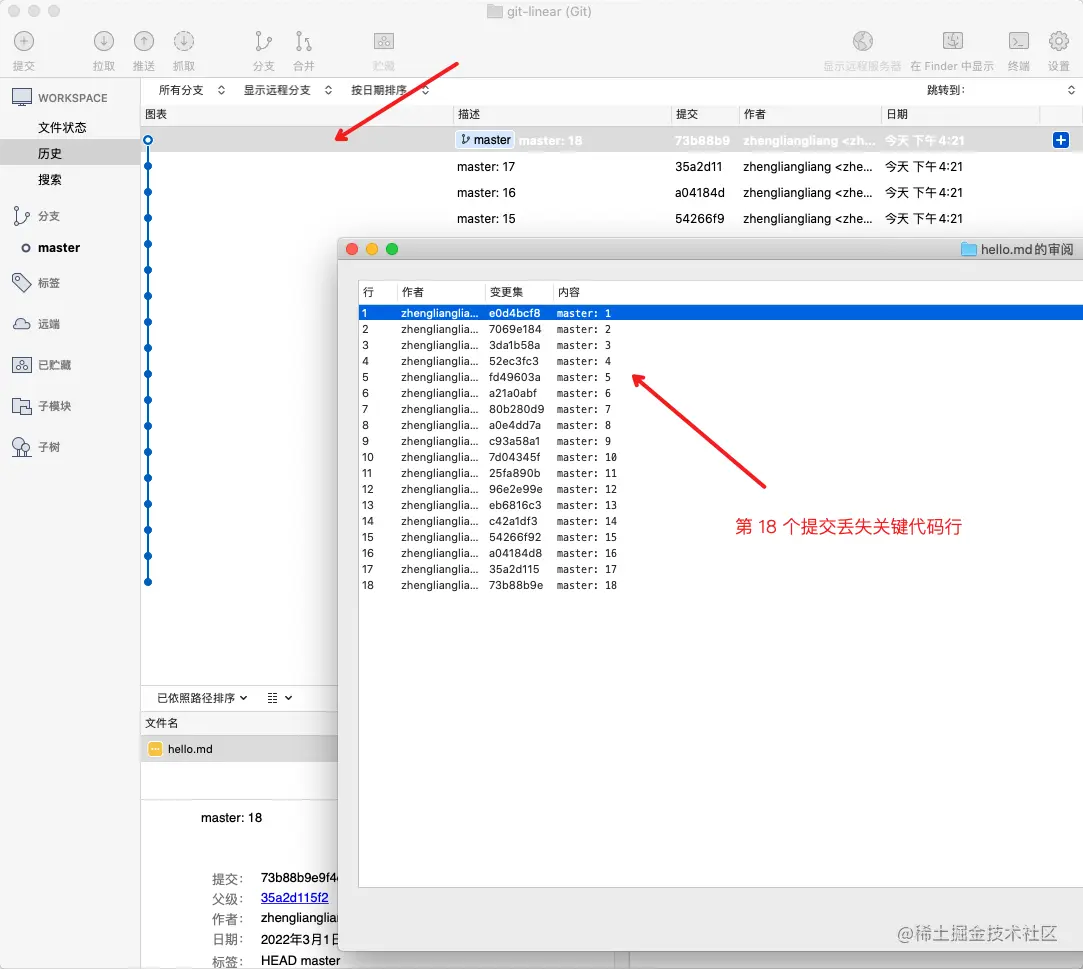Viewport: 1083px width, 969px height.
Task: Select the master: 15 commit row
Action: tap(611, 218)
